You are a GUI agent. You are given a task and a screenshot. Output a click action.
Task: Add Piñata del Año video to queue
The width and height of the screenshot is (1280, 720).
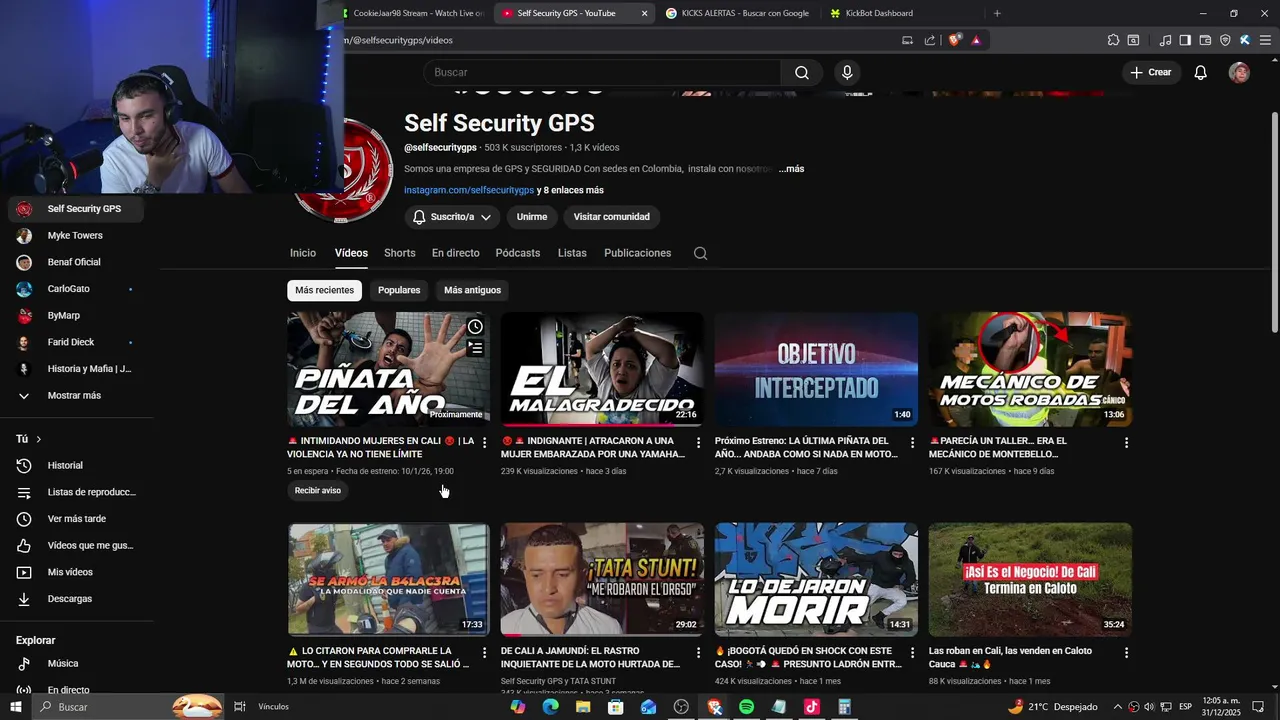click(475, 348)
